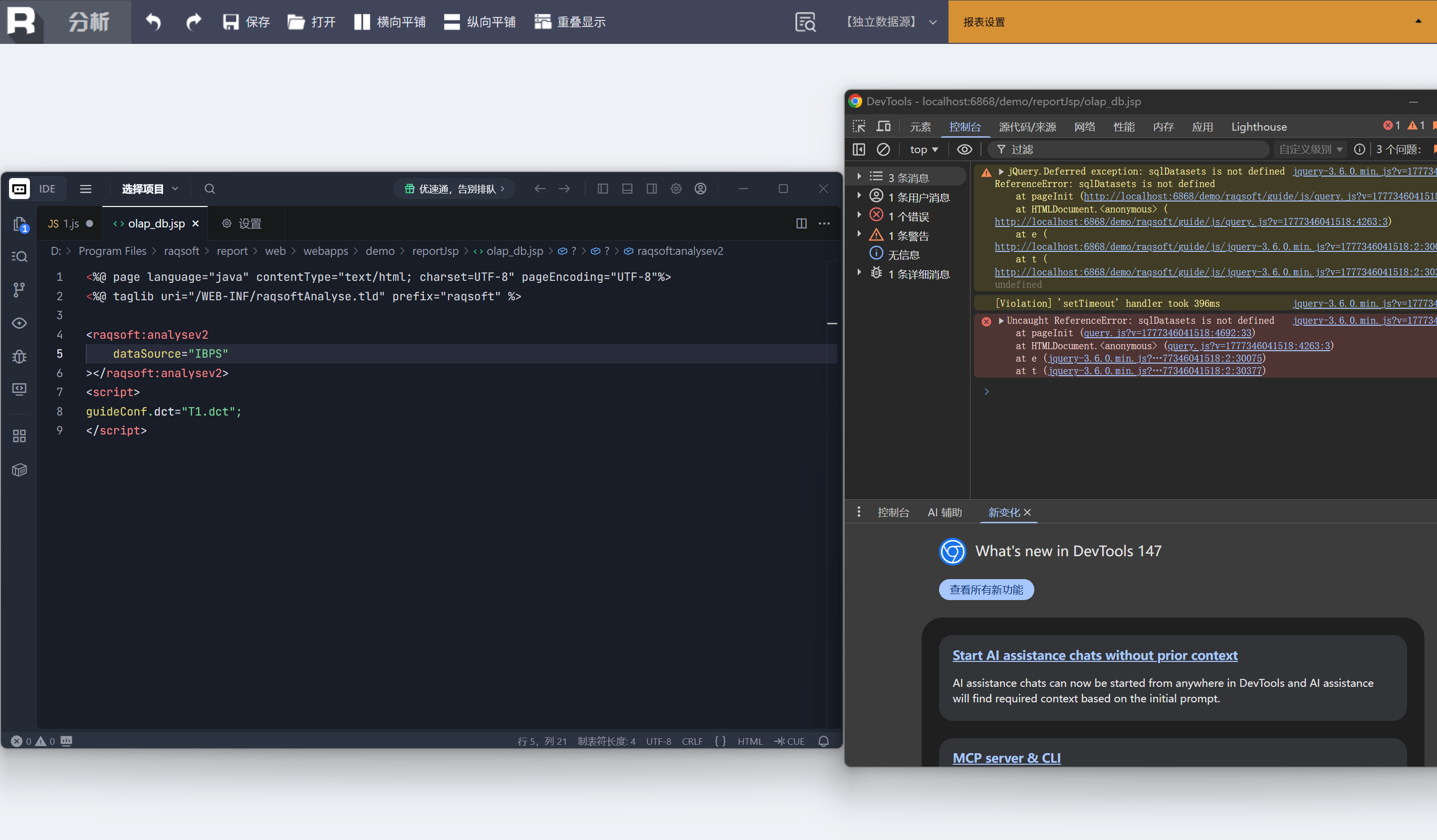Viewport: 1437px width, 840px height.
Task: Open the eye preview icon in IDE sidebar
Action: coord(19,323)
